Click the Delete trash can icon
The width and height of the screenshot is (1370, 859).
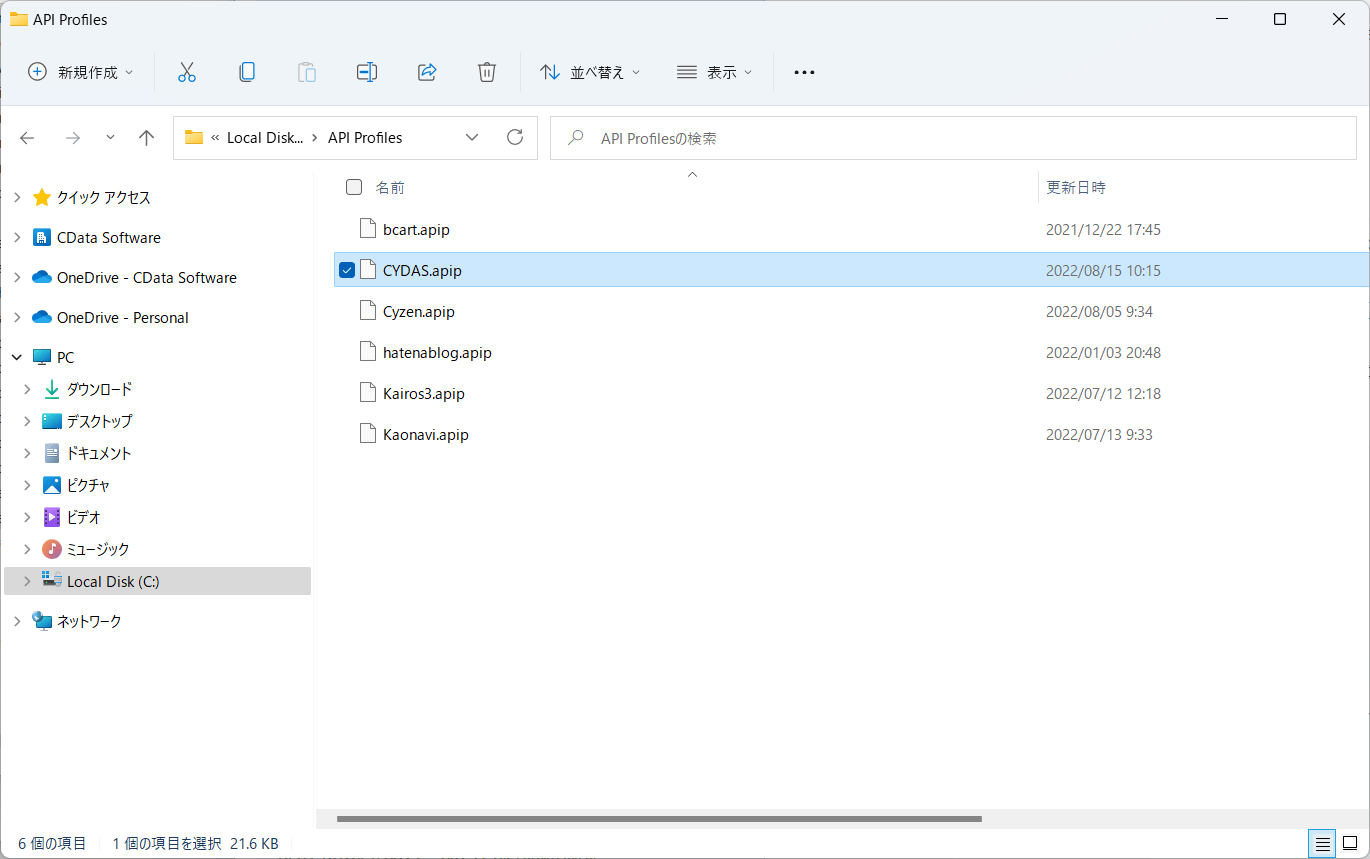point(487,72)
